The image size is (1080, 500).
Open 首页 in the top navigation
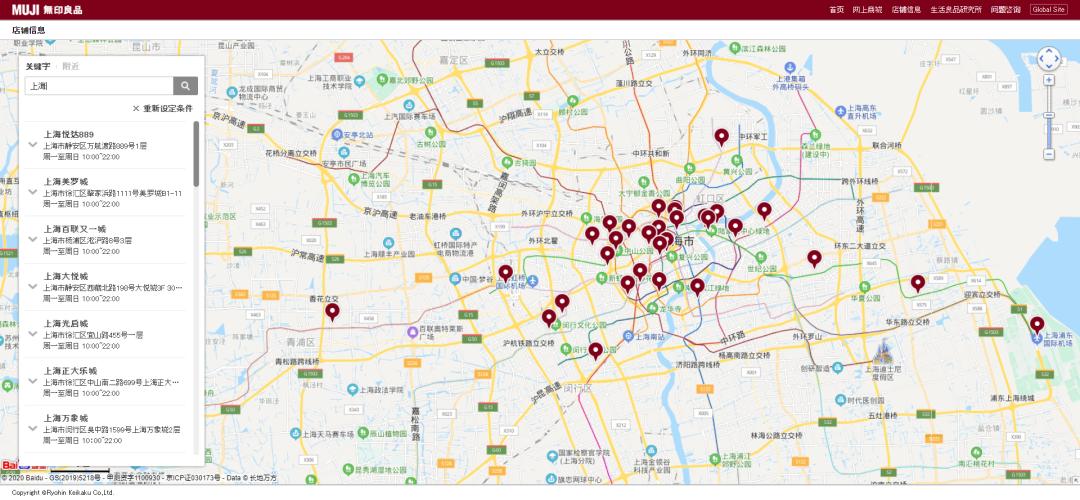pos(836,10)
